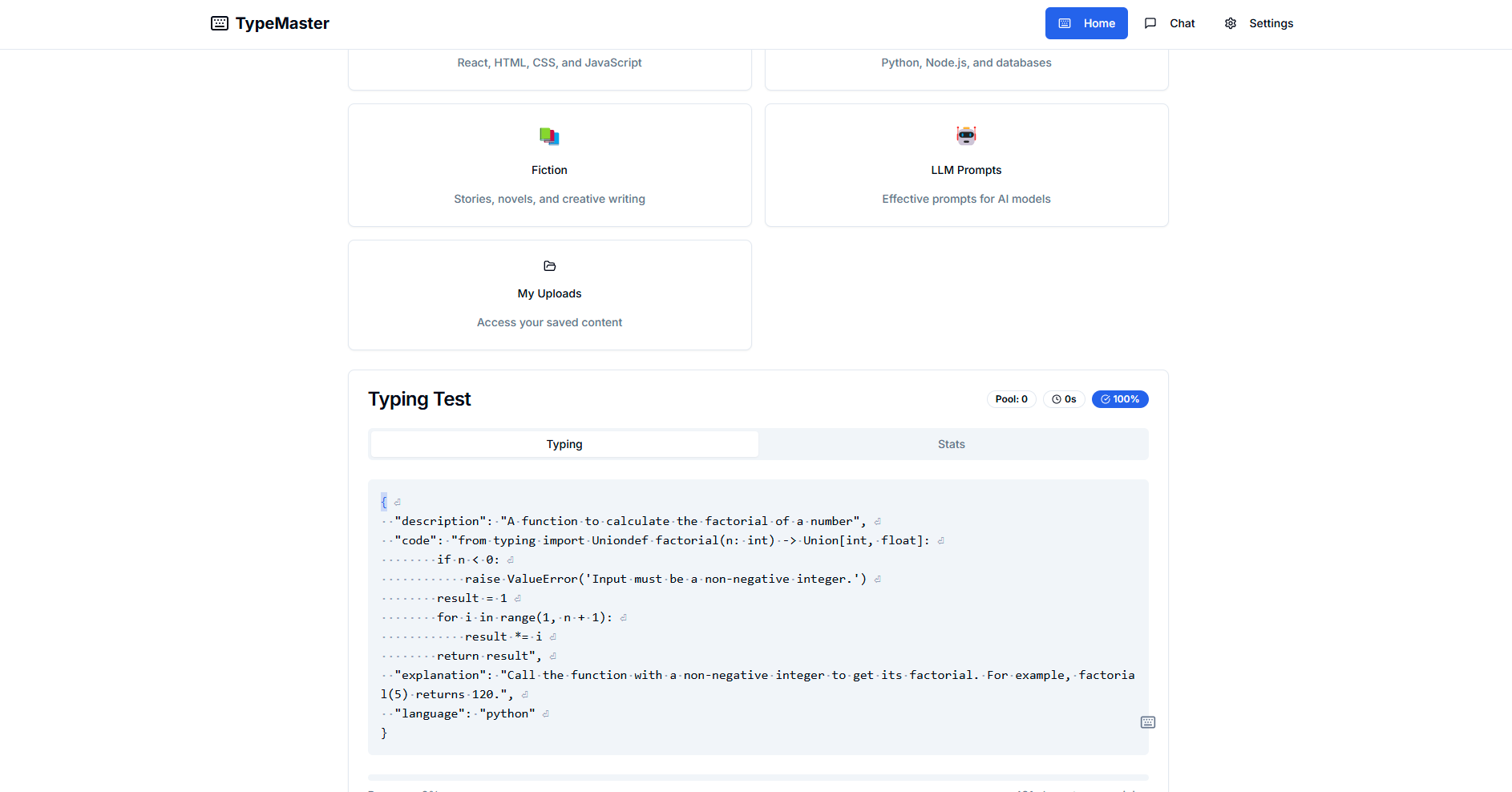Click the Pool: 0 badge
This screenshot has height=792, width=1512.
click(x=1011, y=399)
